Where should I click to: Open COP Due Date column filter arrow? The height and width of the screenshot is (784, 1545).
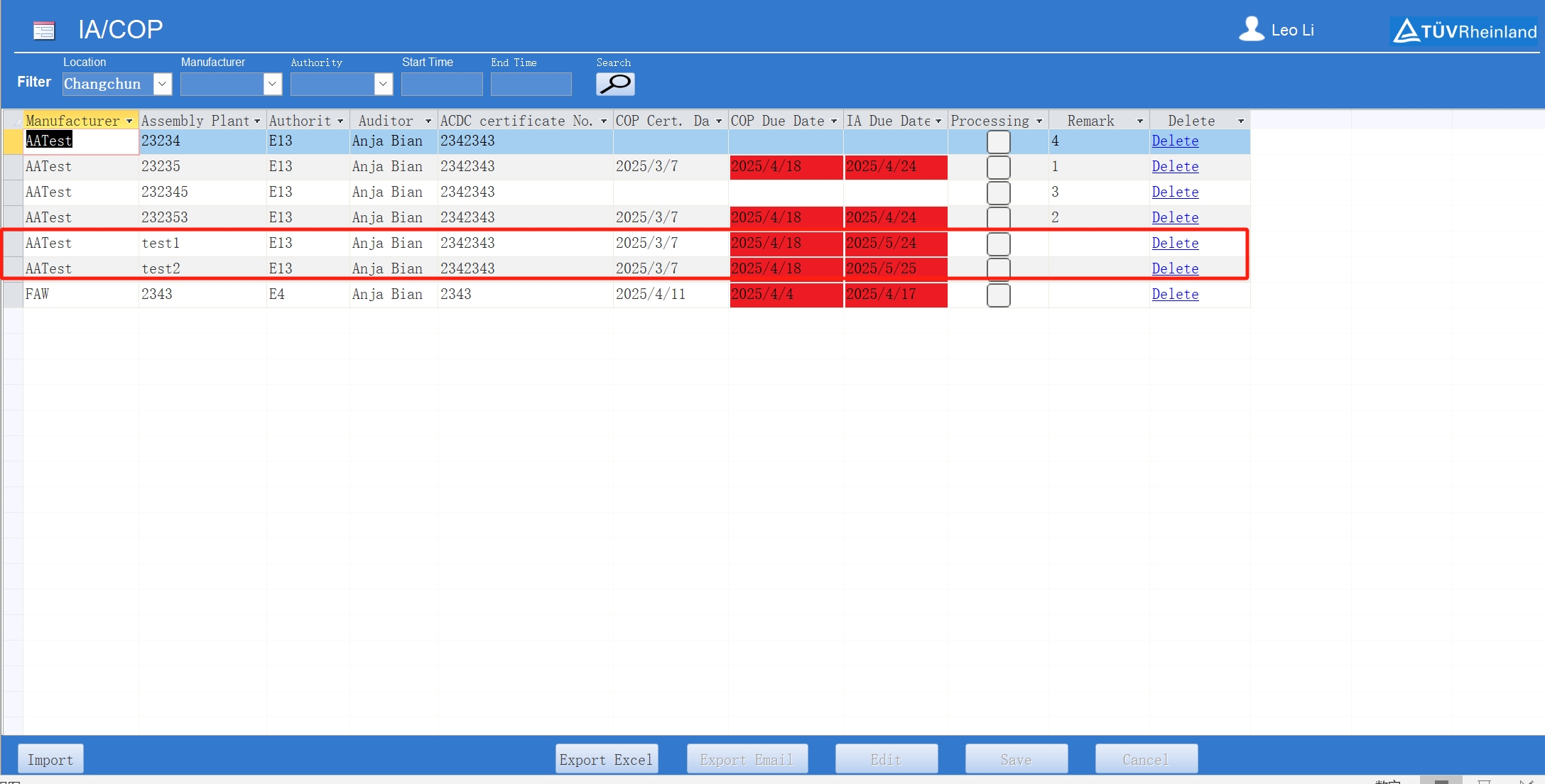[x=834, y=121]
